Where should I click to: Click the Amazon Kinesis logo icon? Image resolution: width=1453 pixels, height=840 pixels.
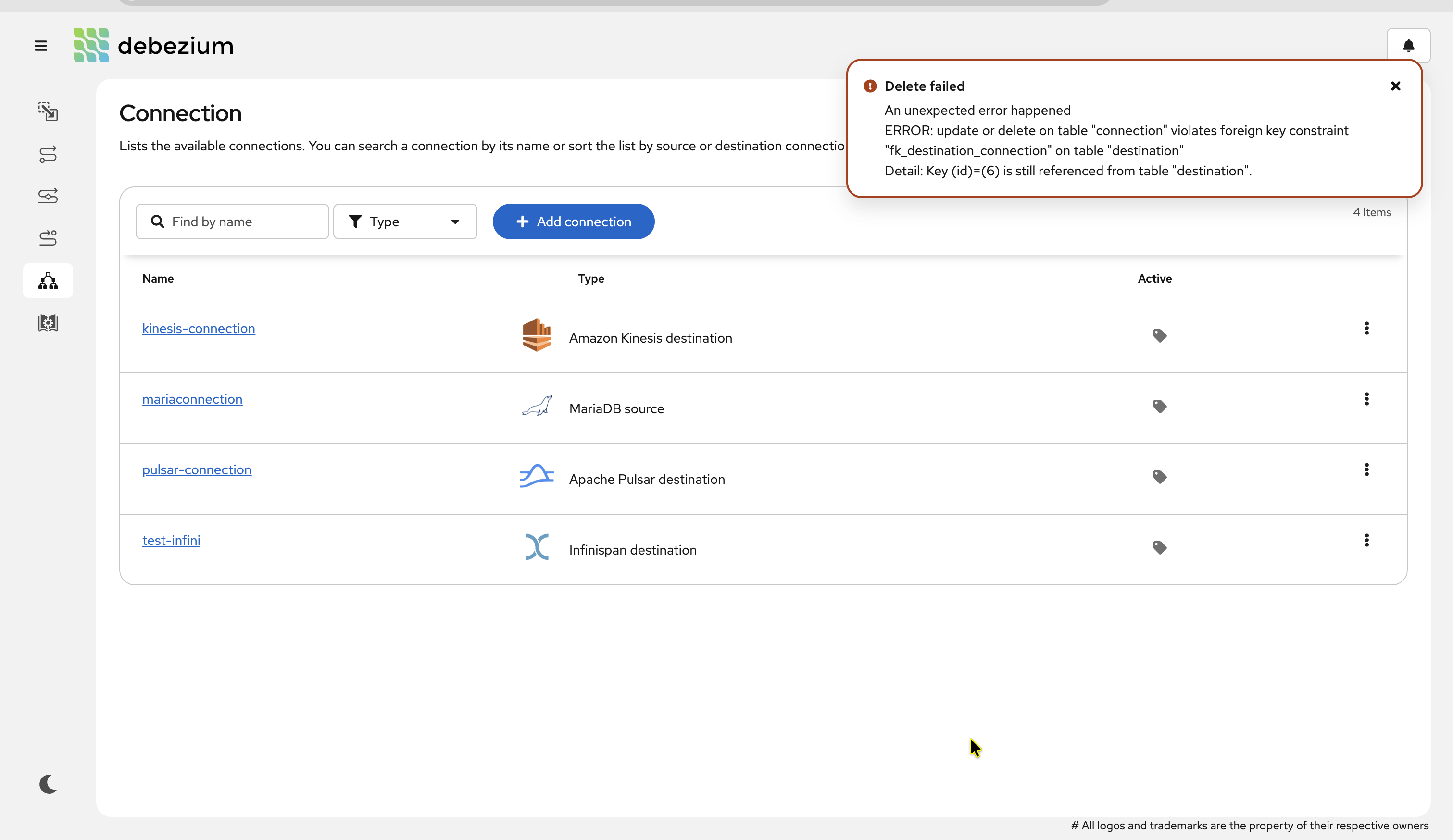point(536,335)
